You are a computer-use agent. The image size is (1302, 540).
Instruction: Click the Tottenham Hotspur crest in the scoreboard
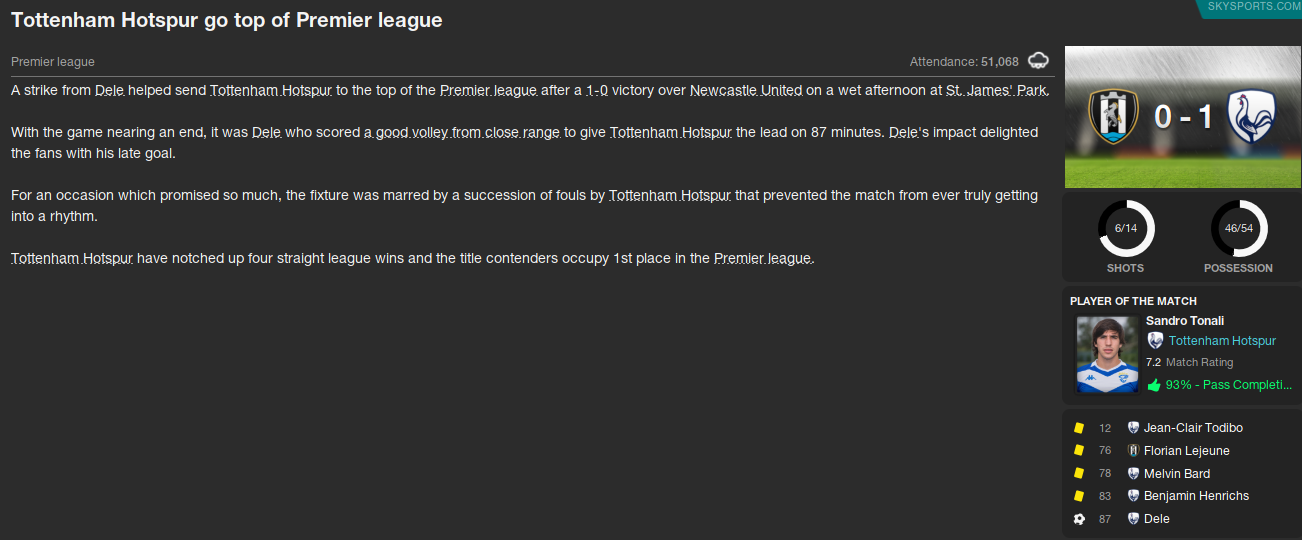(1249, 117)
